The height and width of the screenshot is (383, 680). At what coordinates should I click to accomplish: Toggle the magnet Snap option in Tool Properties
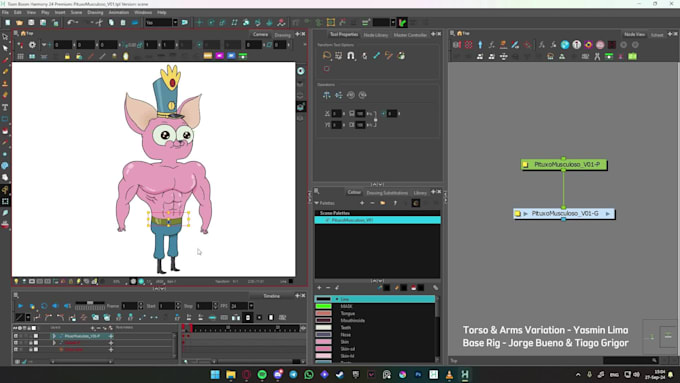tap(350, 56)
